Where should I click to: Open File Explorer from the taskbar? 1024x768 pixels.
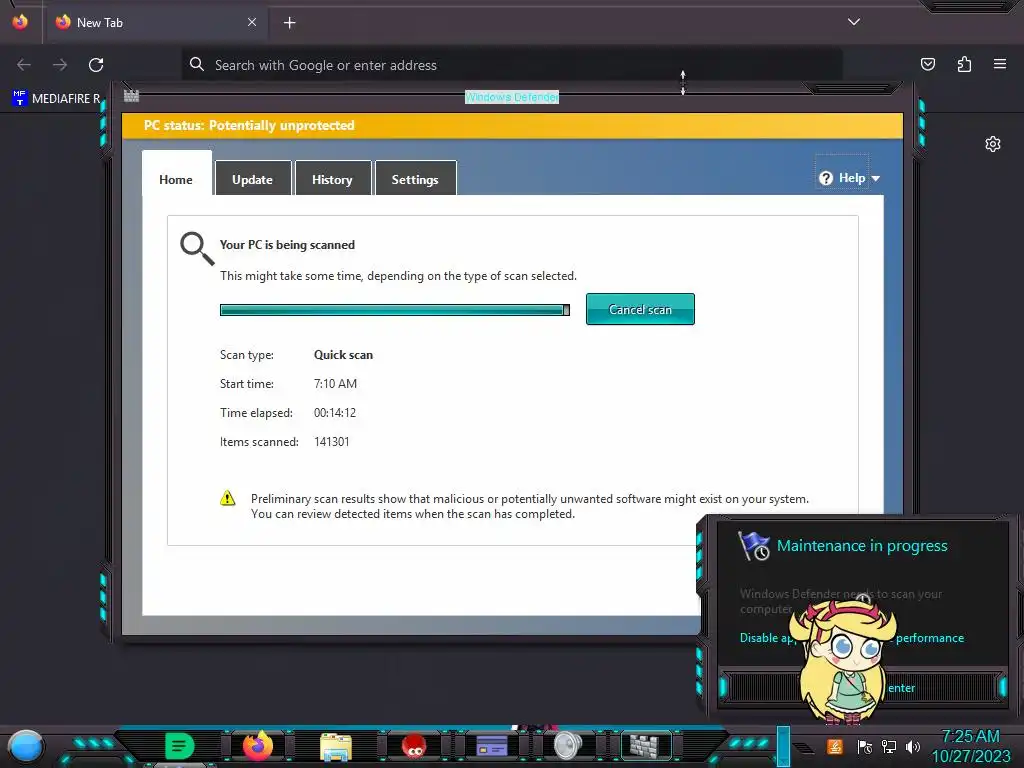336,746
